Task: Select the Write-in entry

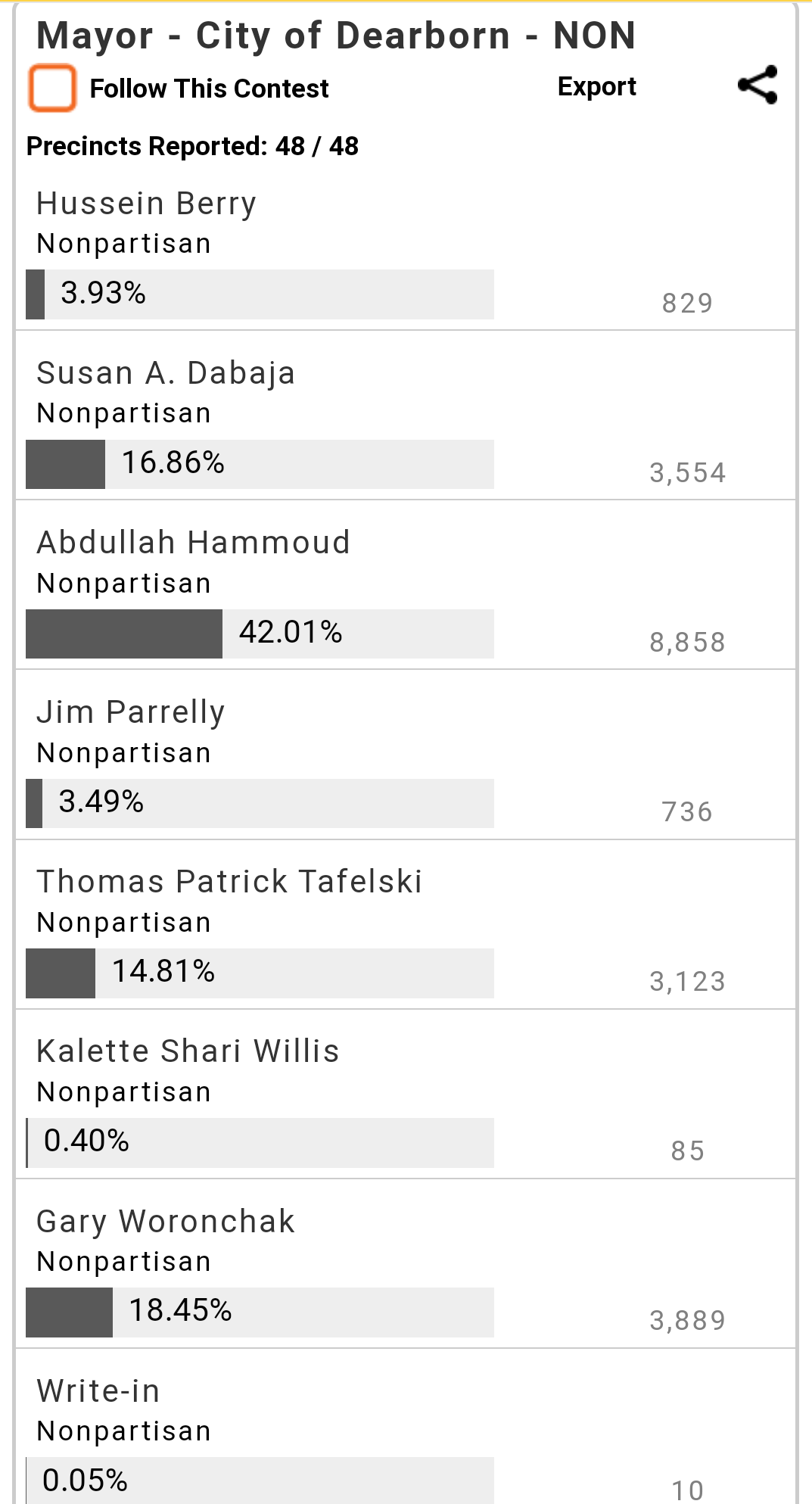Action: coord(98,1390)
